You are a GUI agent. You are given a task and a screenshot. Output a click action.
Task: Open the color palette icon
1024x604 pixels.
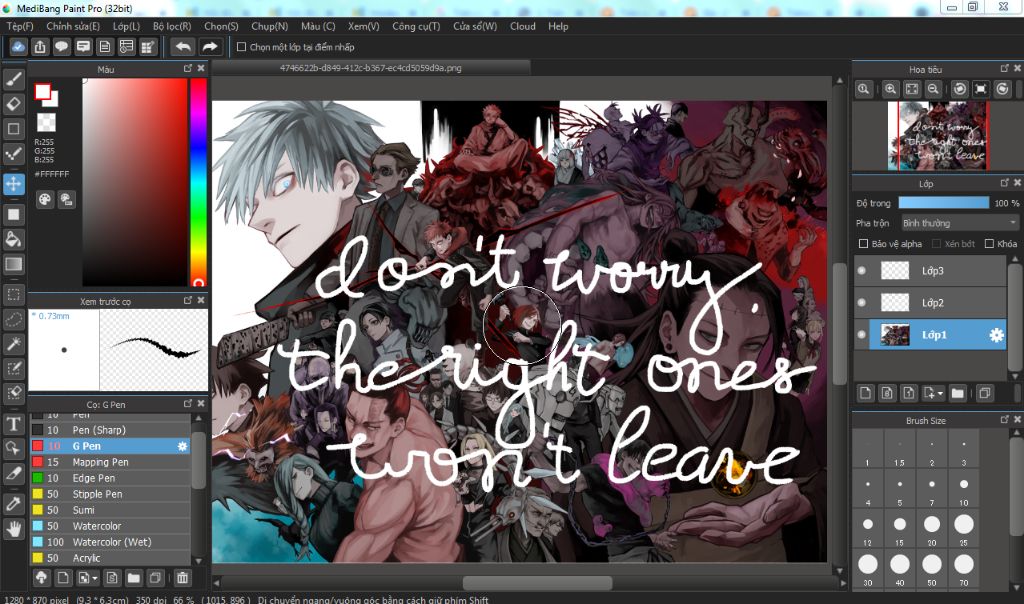[44, 200]
